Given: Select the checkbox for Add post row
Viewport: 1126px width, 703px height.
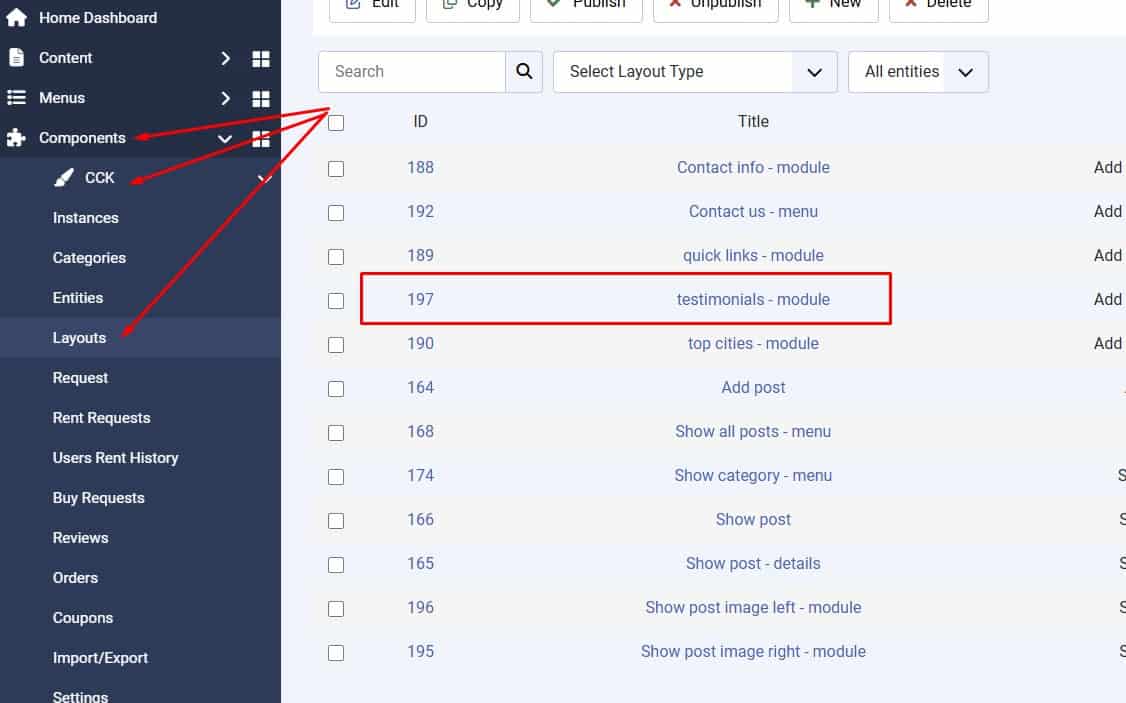Looking at the screenshot, I should [x=336, y=388].
